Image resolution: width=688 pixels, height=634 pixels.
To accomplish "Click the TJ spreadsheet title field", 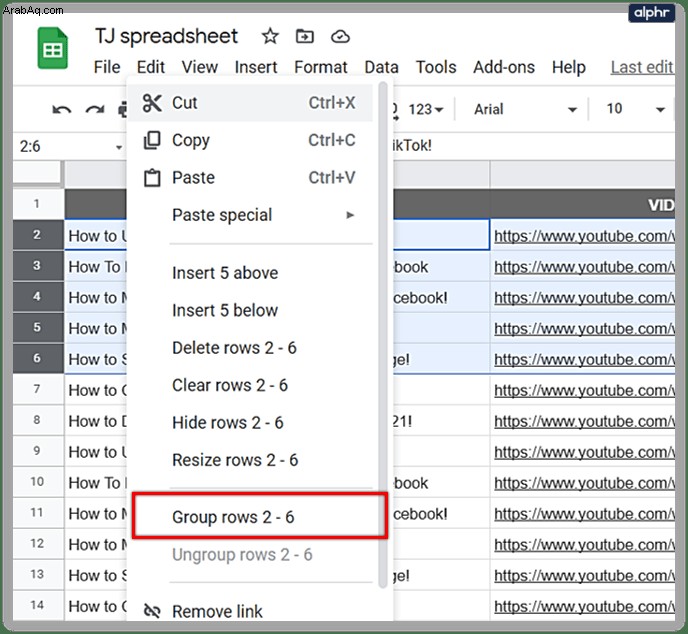I will pos(166,36).
